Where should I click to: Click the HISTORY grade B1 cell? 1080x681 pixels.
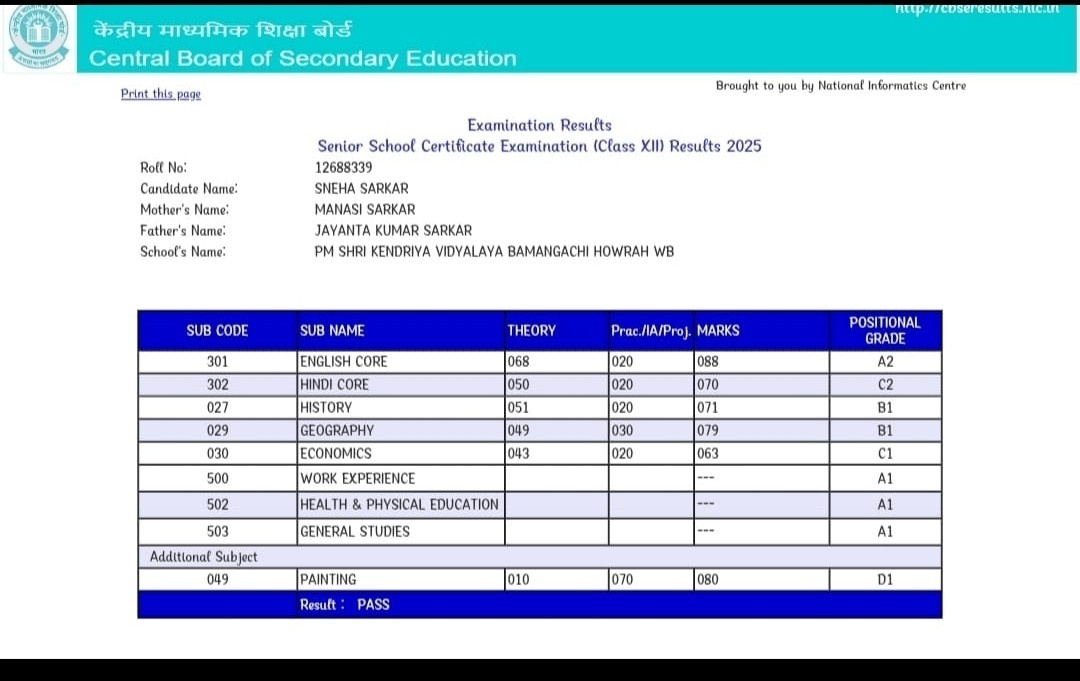tap(884, 407)
